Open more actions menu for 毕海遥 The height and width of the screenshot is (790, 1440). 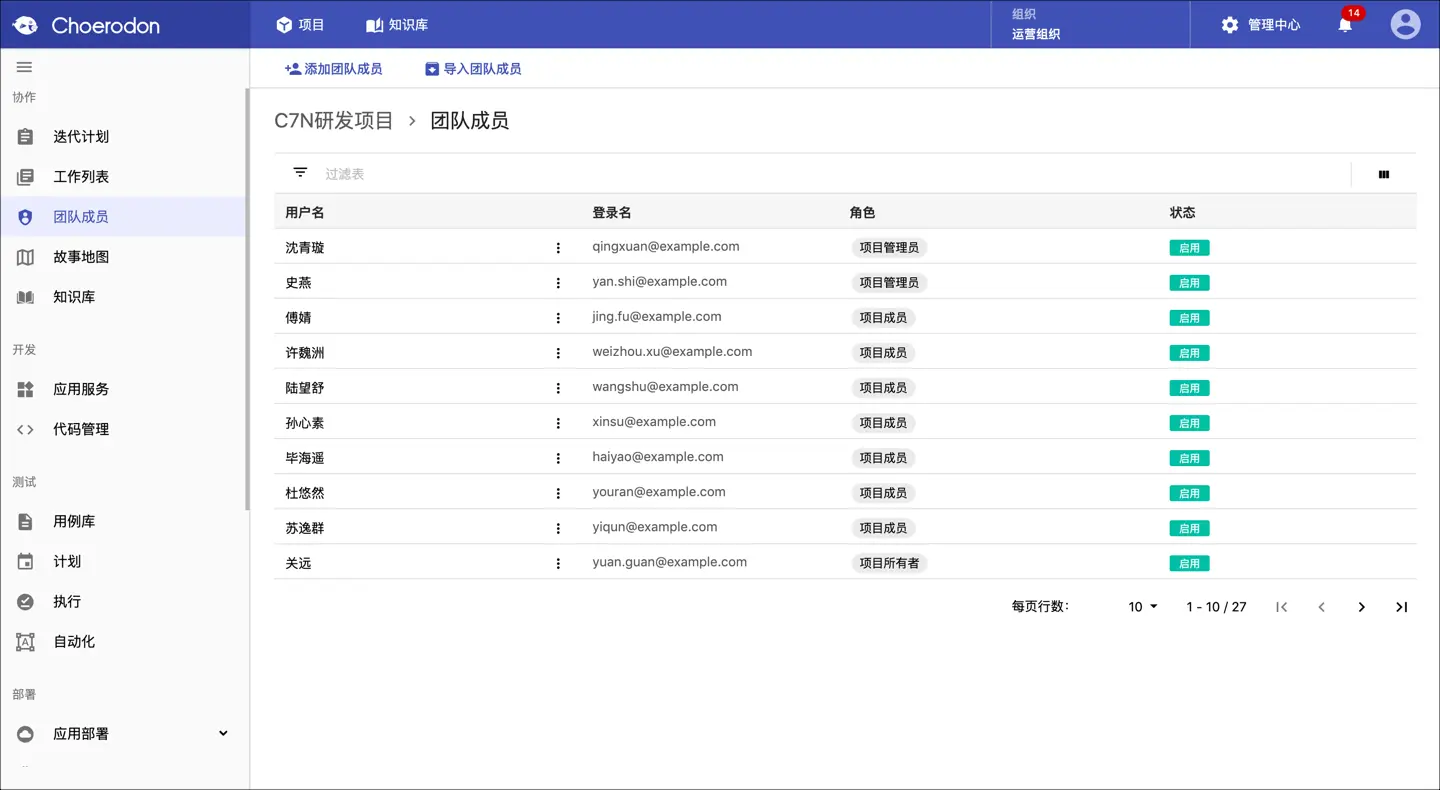558,458
